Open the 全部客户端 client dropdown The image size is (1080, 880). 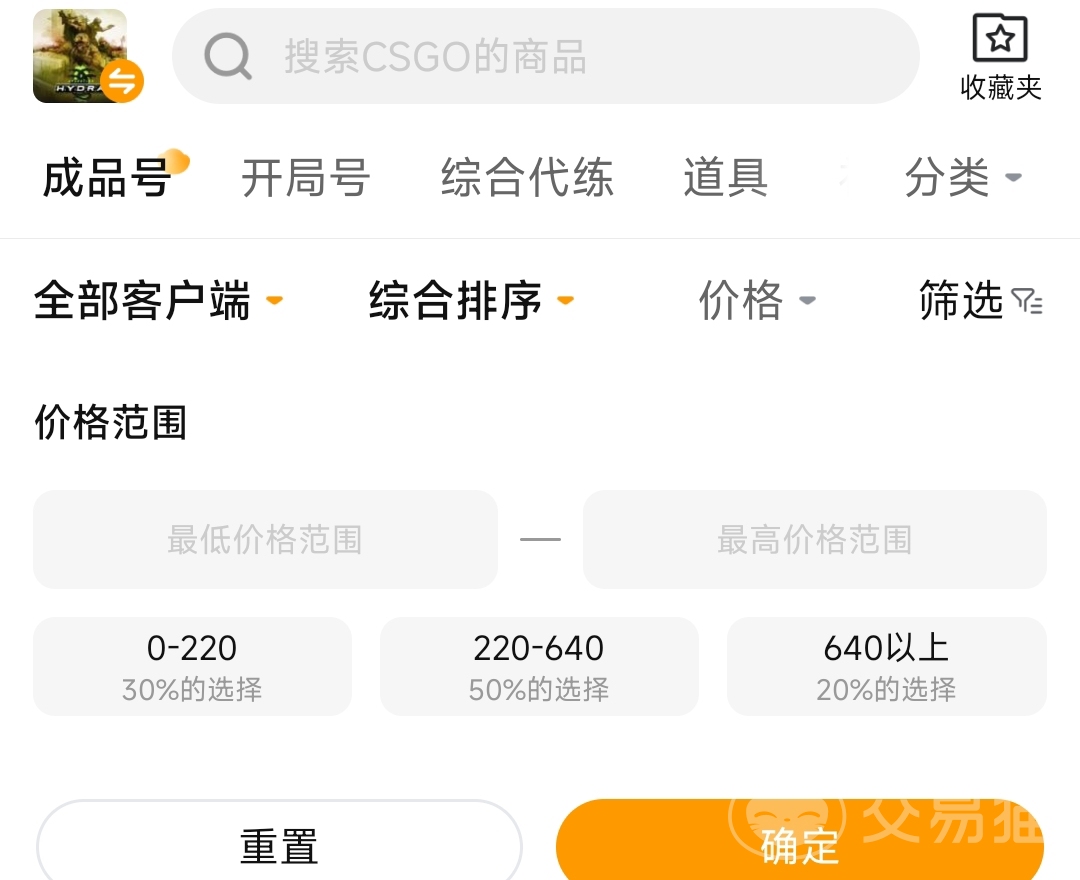click(x=158, y=300)
